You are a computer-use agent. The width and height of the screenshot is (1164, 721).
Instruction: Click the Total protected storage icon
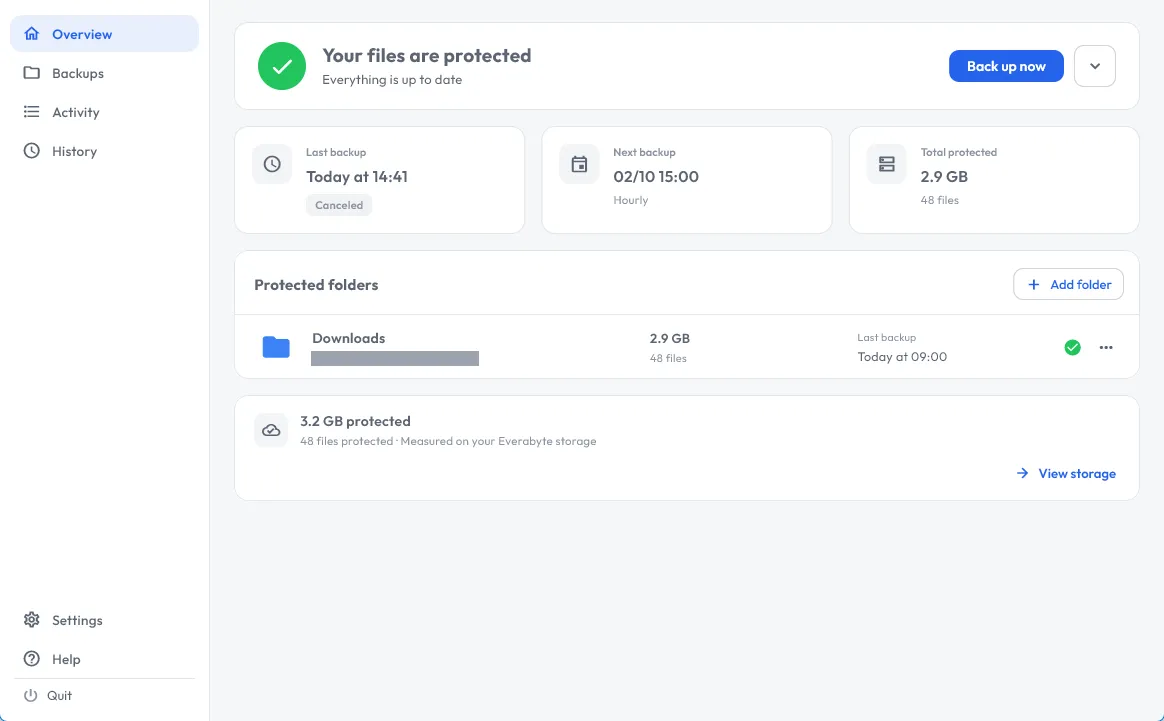click(x=886, y=164)
